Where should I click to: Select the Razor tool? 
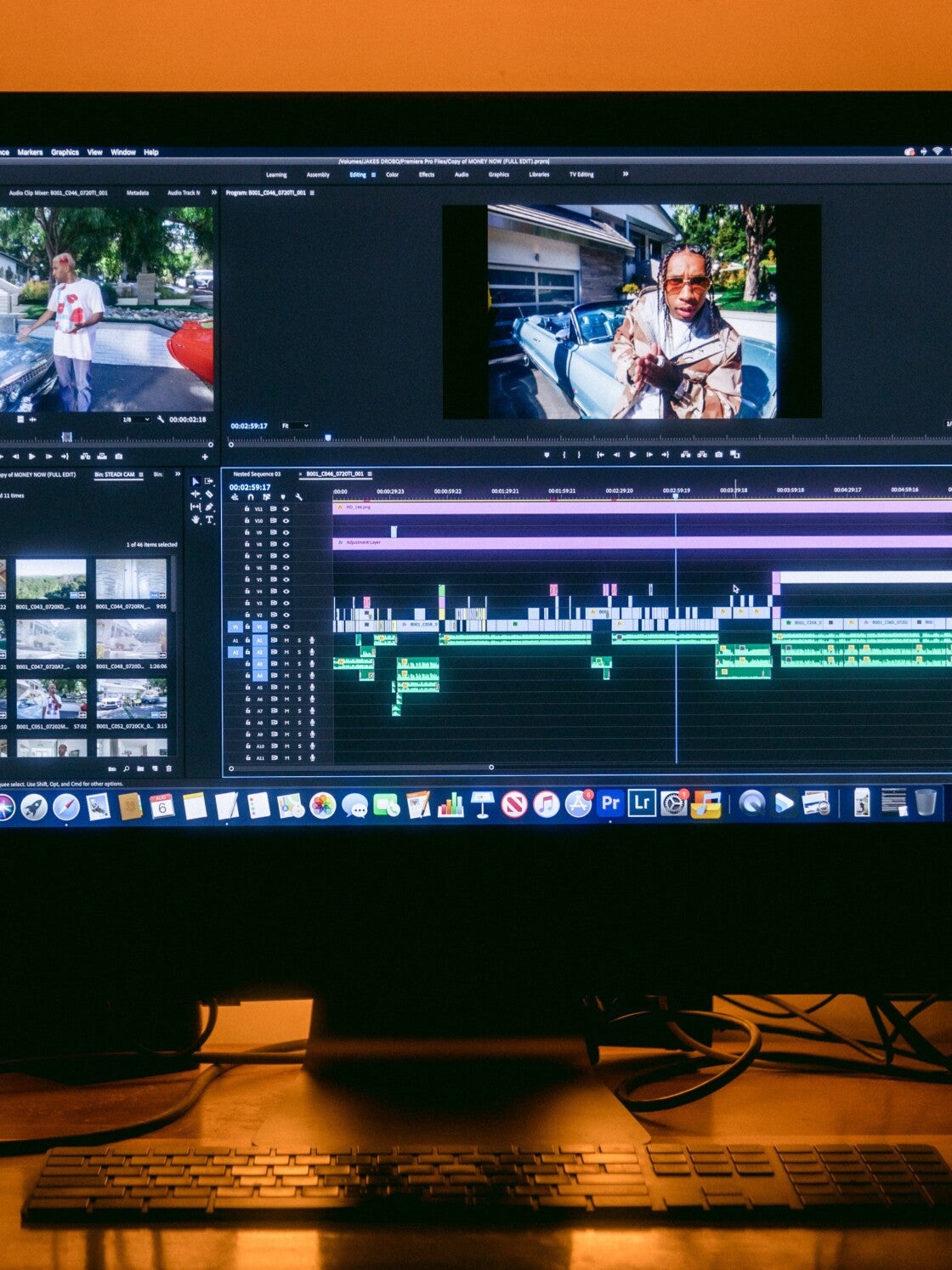[209, 494]
